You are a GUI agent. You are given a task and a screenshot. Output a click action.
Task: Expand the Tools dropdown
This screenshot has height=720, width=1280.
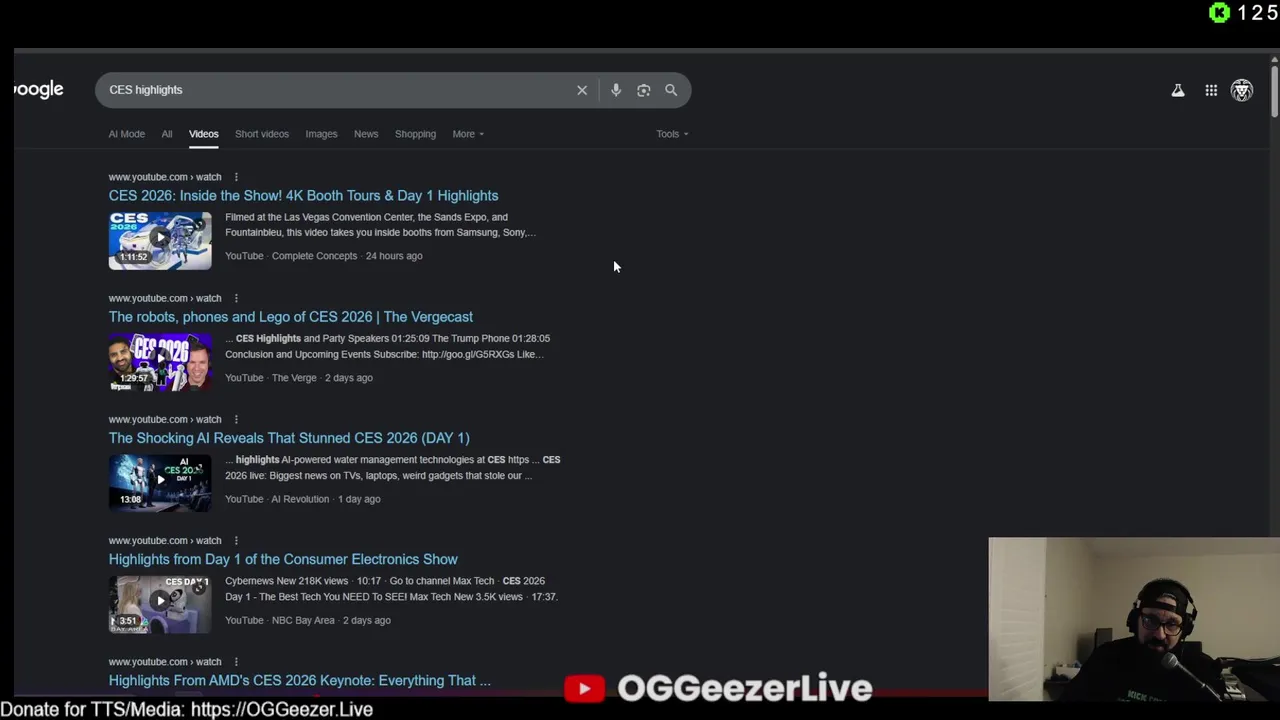tap(672, 134)
